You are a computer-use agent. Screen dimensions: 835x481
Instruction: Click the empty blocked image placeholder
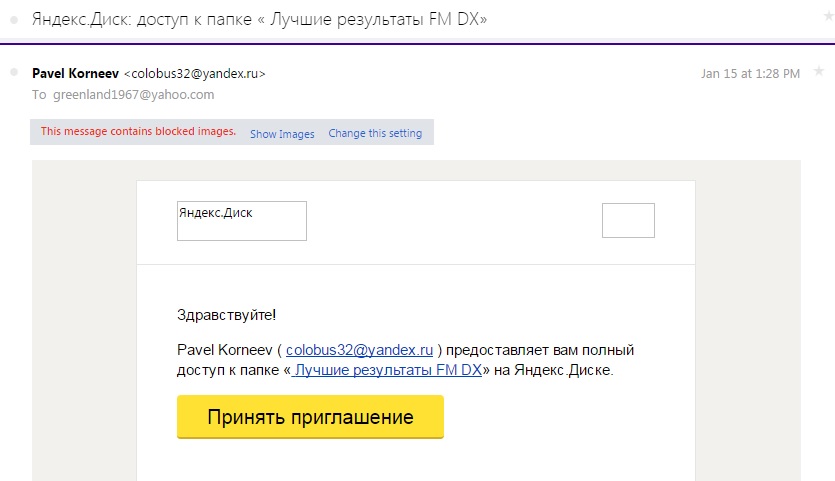coord(628,220)
